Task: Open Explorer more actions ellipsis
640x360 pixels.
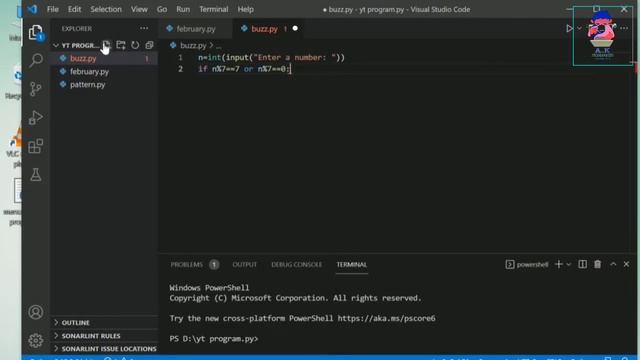Action: [x=144, y=28]
